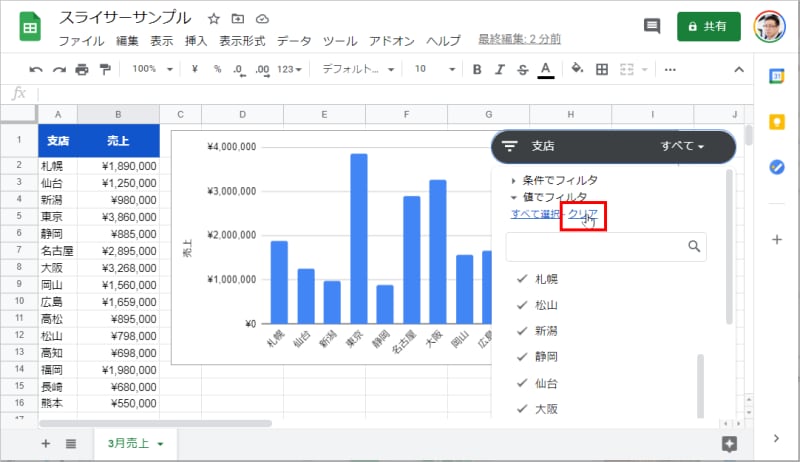The width and height of the screenshot is (800, 462).
Task: Open the zoom 100% dropdown
Action: tap(153, 69)
